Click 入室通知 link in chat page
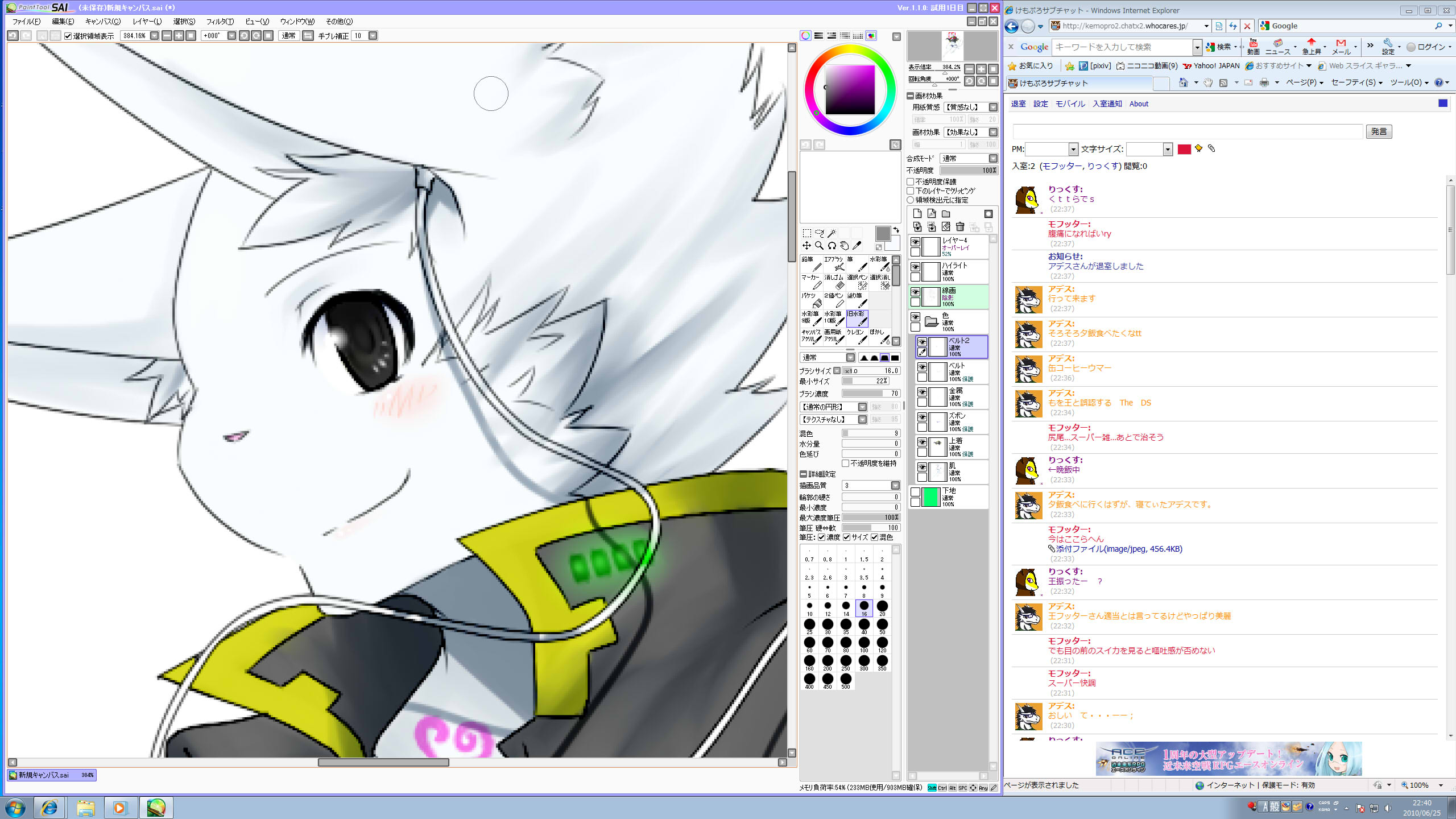The width and height of the screenshot is (1456, 819). point(1107,104)
